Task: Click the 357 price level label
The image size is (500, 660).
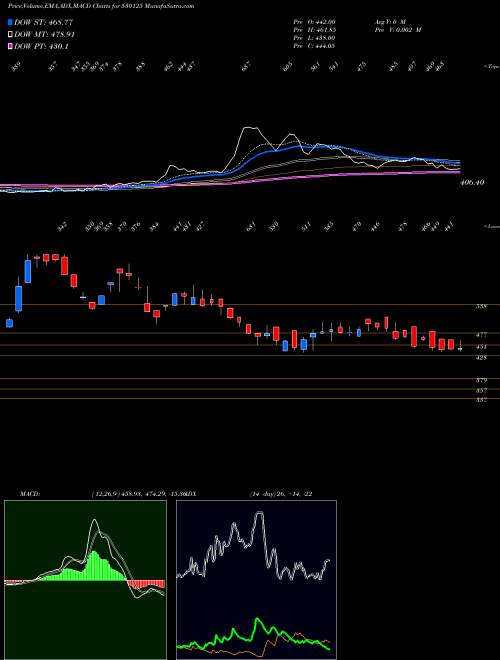Action: (x=481, y=391)
